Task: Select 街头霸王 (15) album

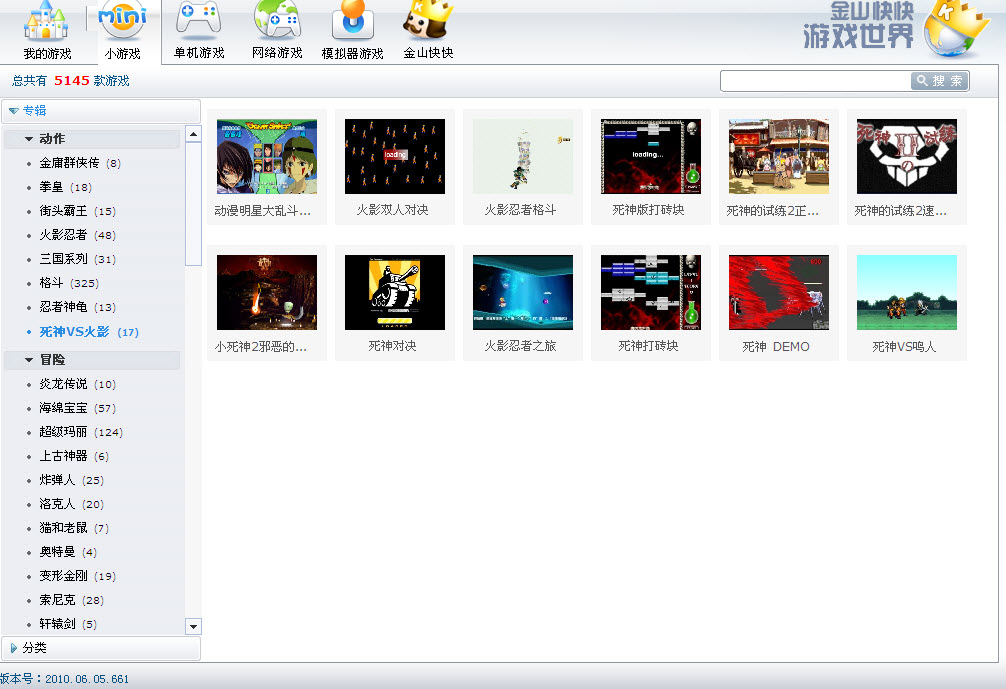Action: click(78, 211)
